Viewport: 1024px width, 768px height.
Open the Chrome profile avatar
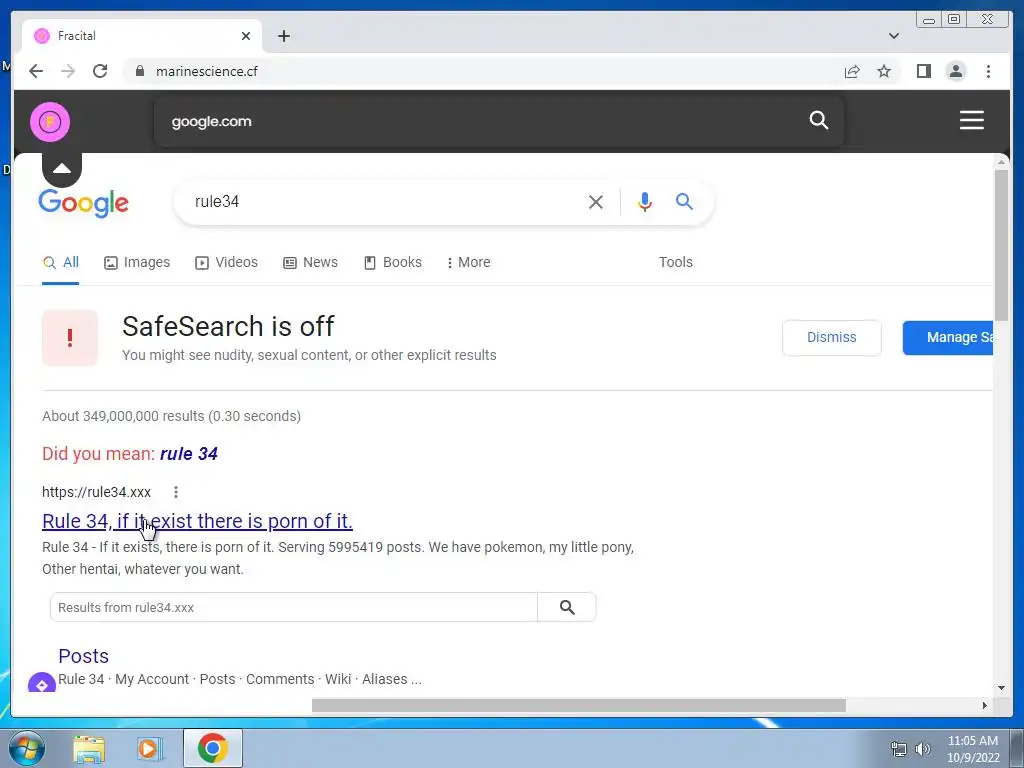click(x=955, y=71)
